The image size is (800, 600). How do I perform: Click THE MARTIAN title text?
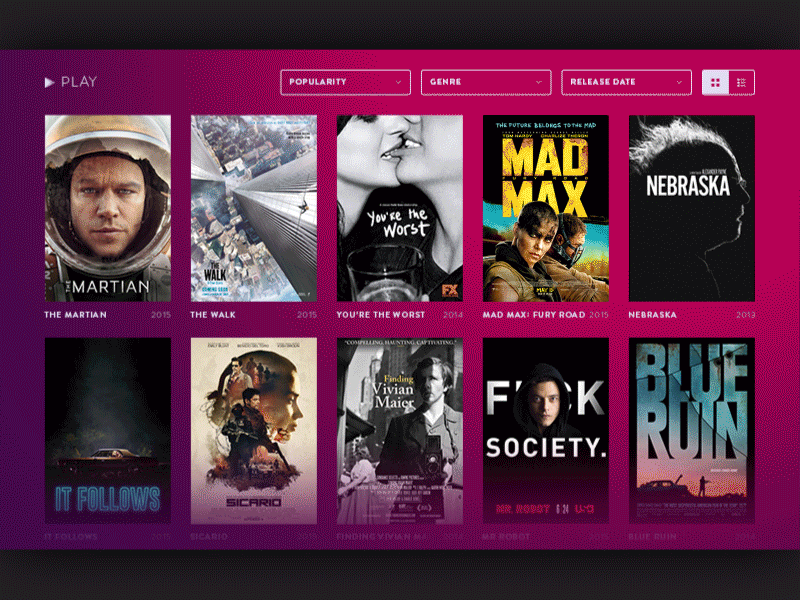76,315
